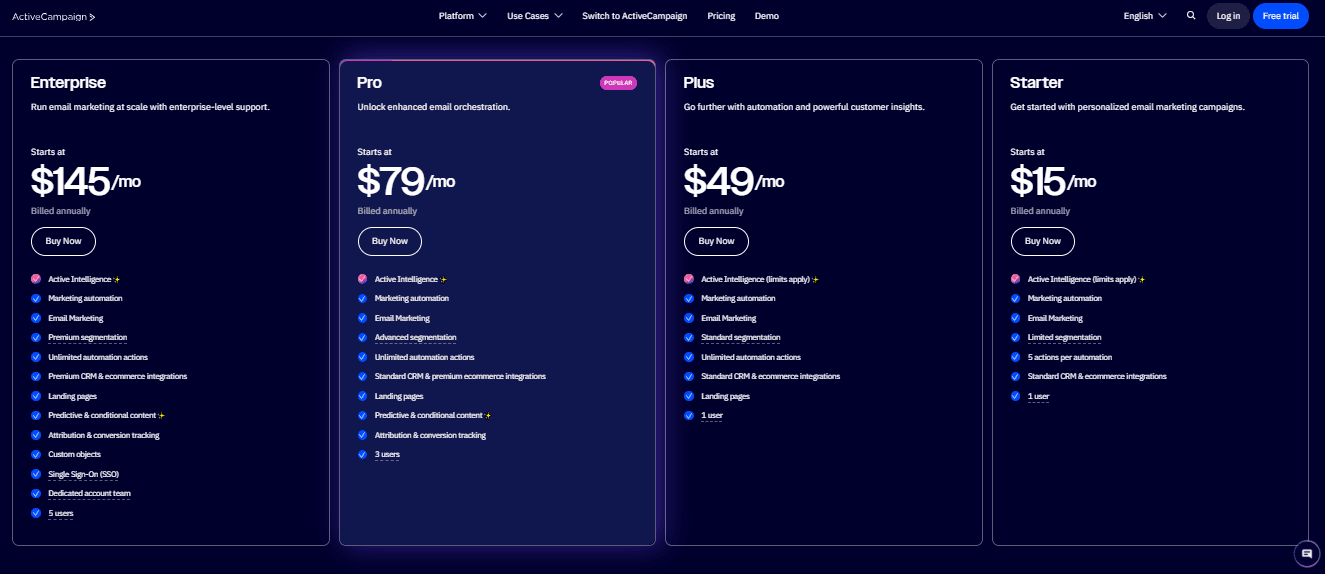1325x574 pixels.
Task: Open the Demo nav item
Action: pos(767,16)
